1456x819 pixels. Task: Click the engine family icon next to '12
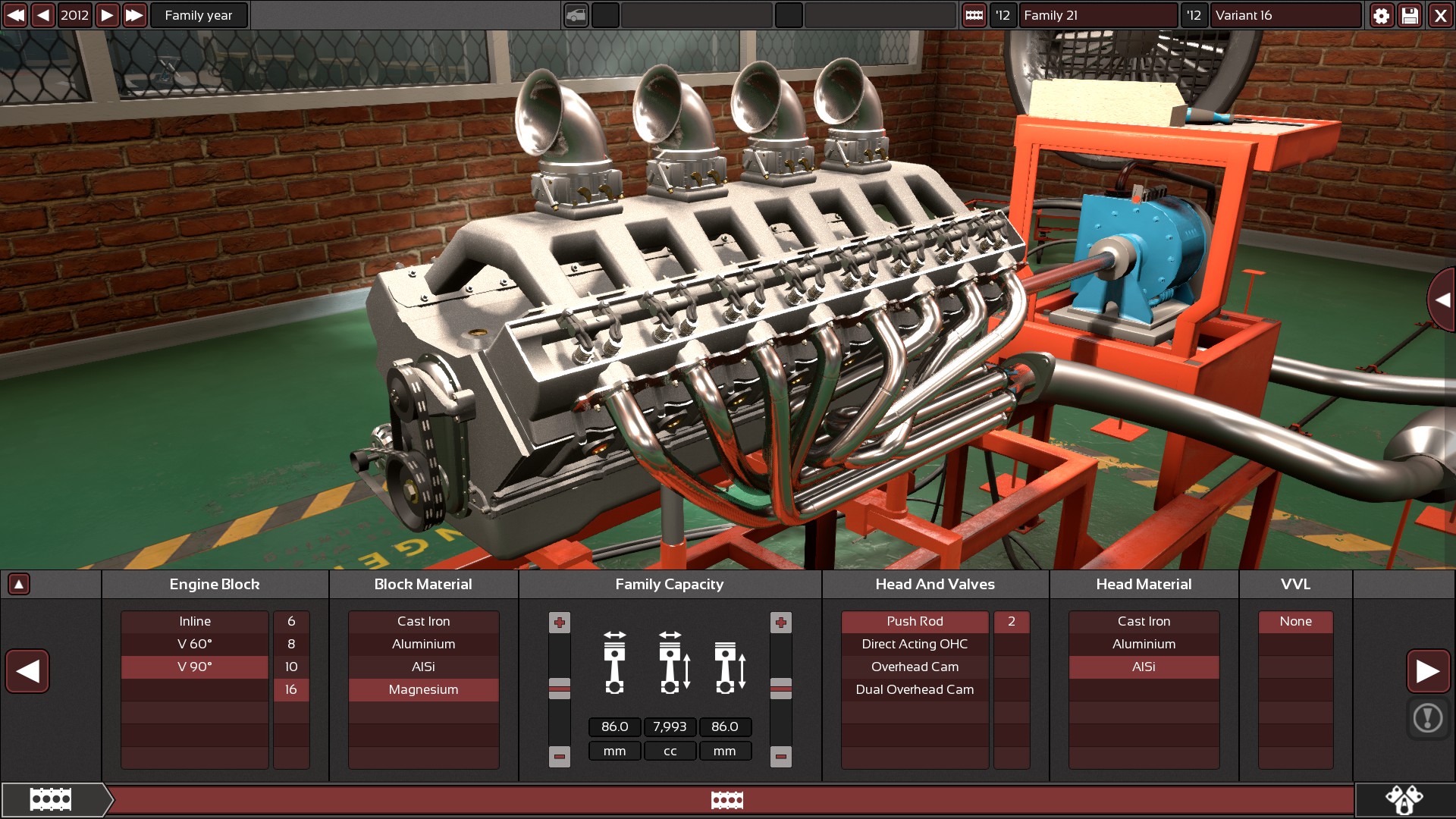(974, 15)
